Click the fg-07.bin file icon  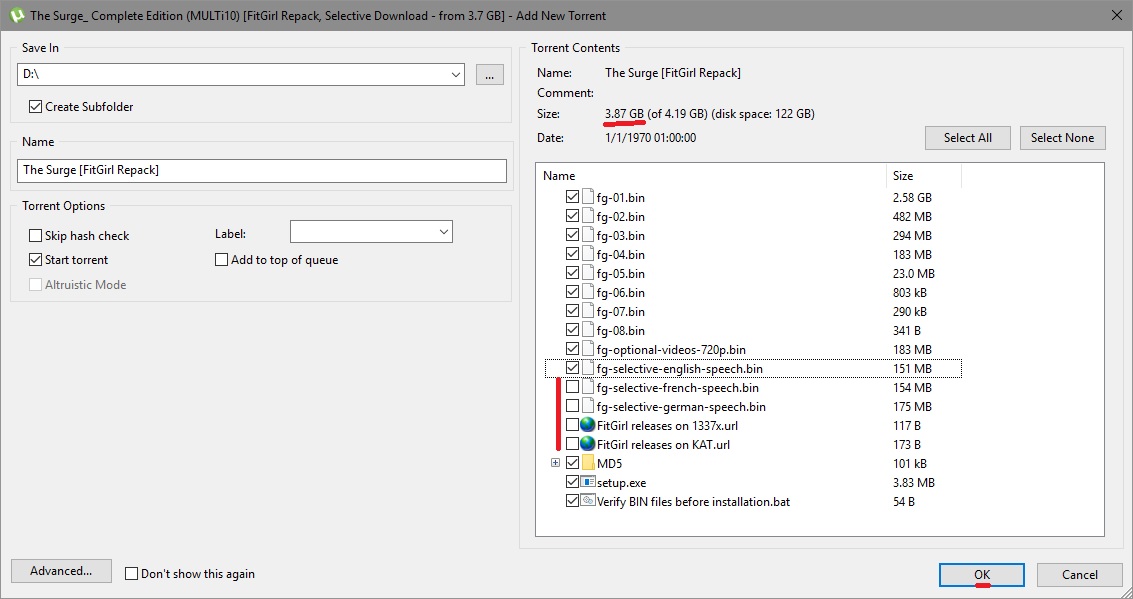coord(587,311)
